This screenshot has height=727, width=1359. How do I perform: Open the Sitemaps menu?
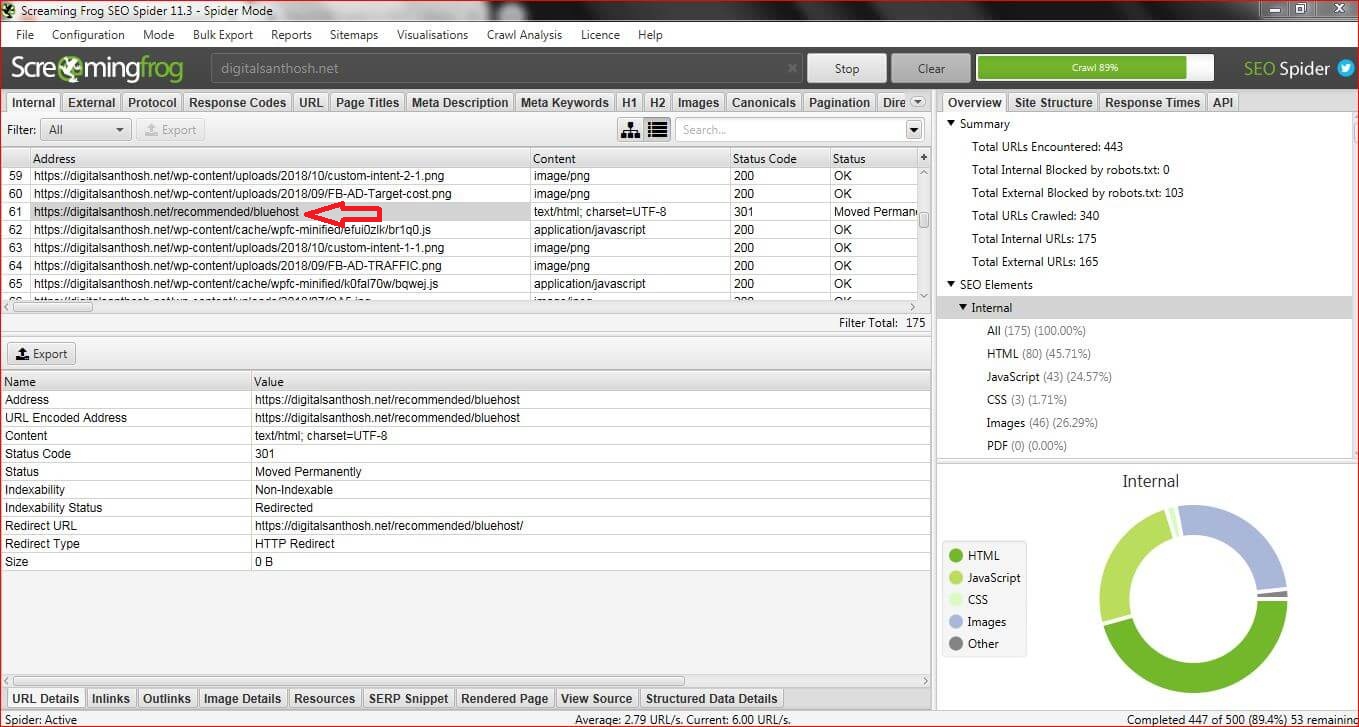pos(354,35)
